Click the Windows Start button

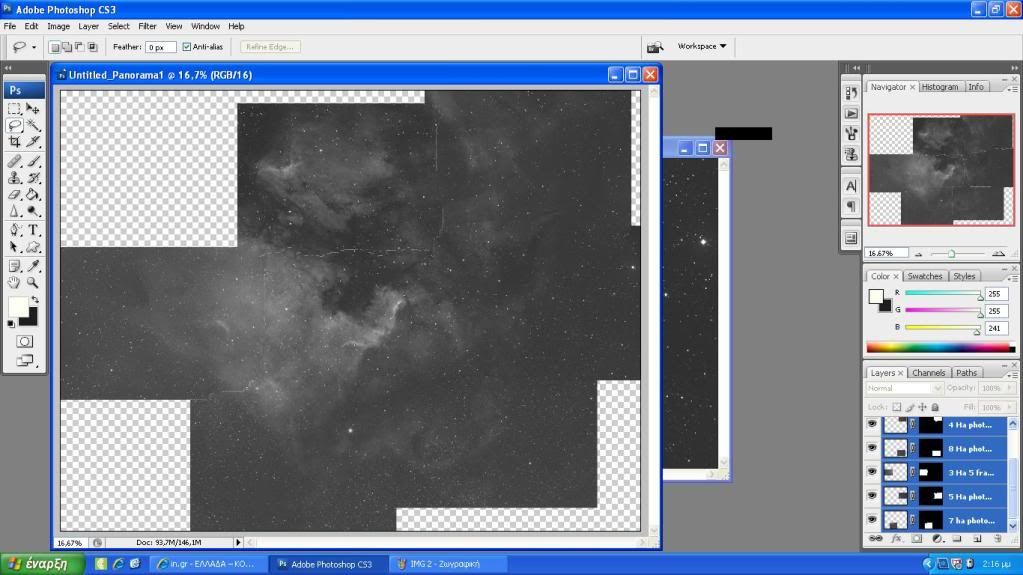pyautogui.click(x=40, y=564)
